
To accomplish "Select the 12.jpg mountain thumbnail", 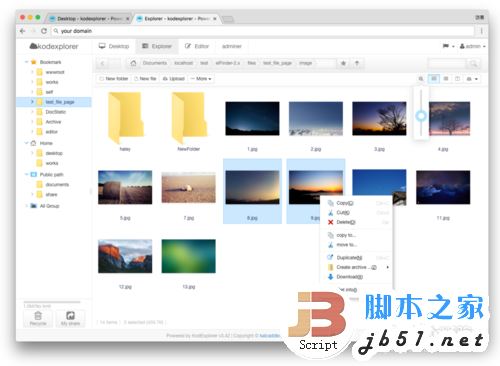I will click(x=125, y=256).
